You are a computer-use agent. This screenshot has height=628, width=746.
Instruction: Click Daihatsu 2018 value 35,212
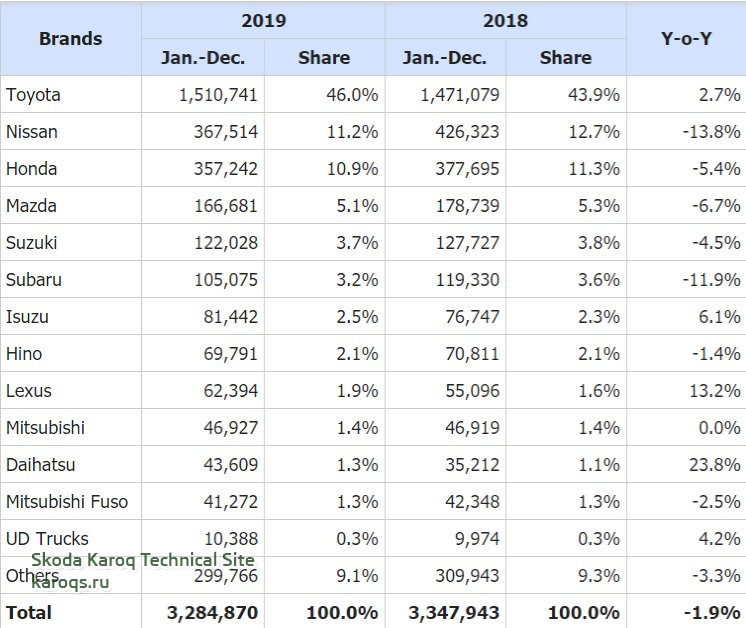[472, 465]
